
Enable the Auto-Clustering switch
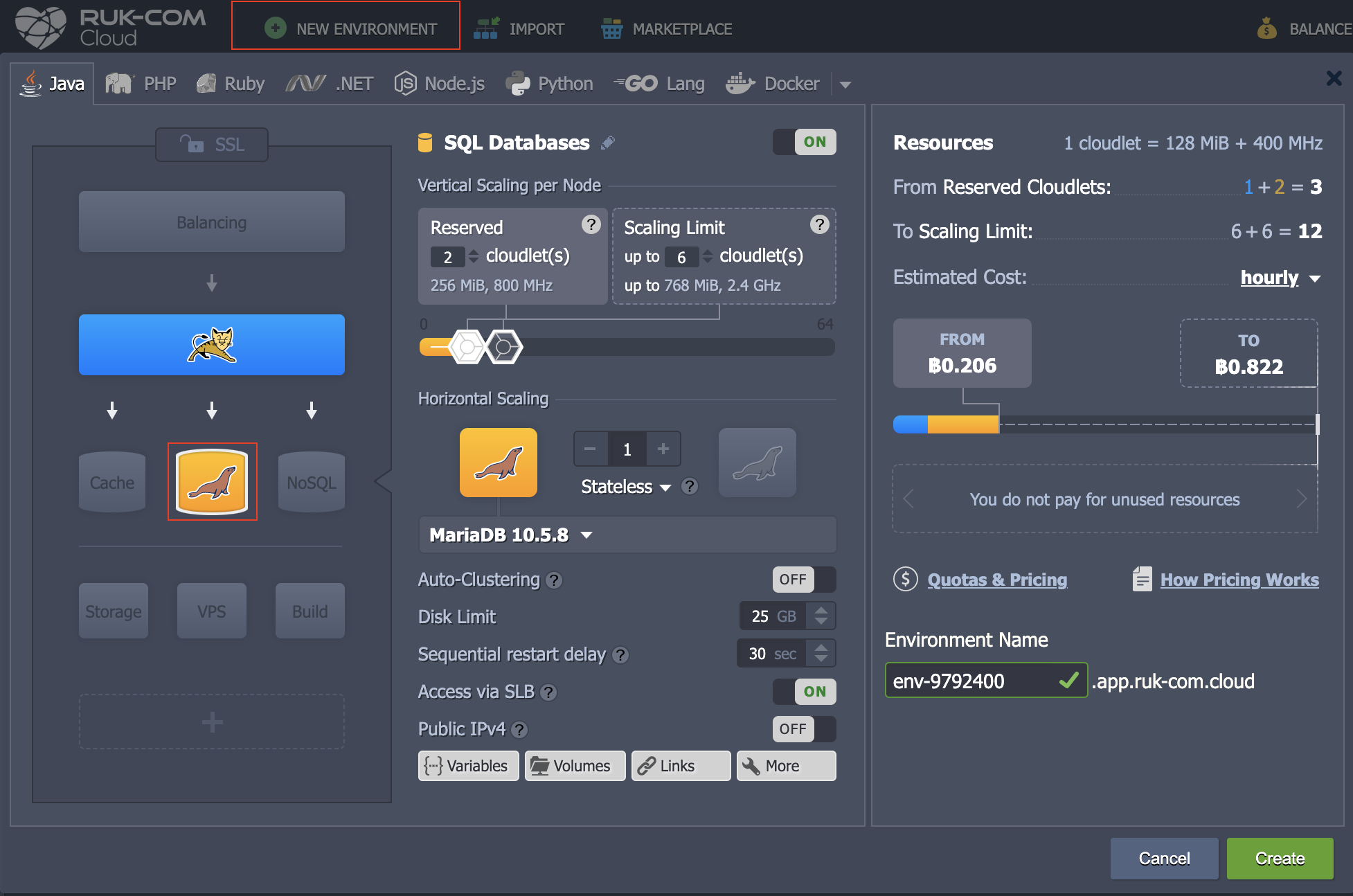(x=805, y=580)
